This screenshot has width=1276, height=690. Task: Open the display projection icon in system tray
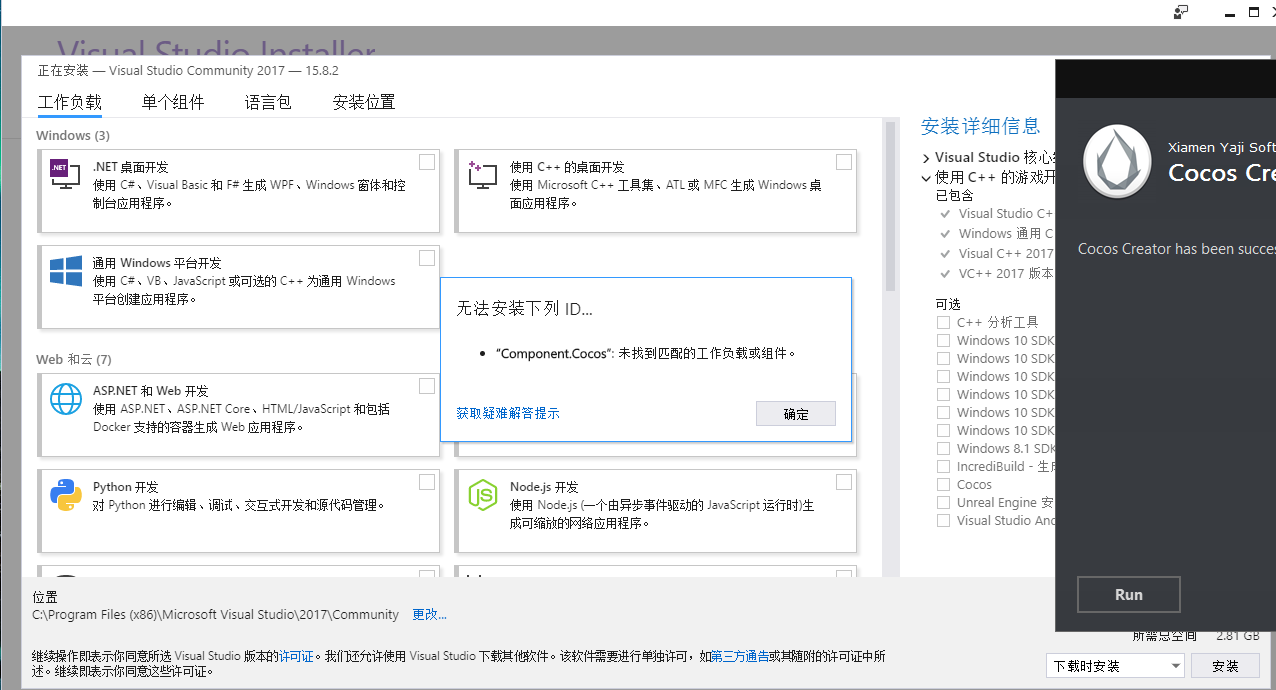pyautogui.click(x=1181, y=12)
